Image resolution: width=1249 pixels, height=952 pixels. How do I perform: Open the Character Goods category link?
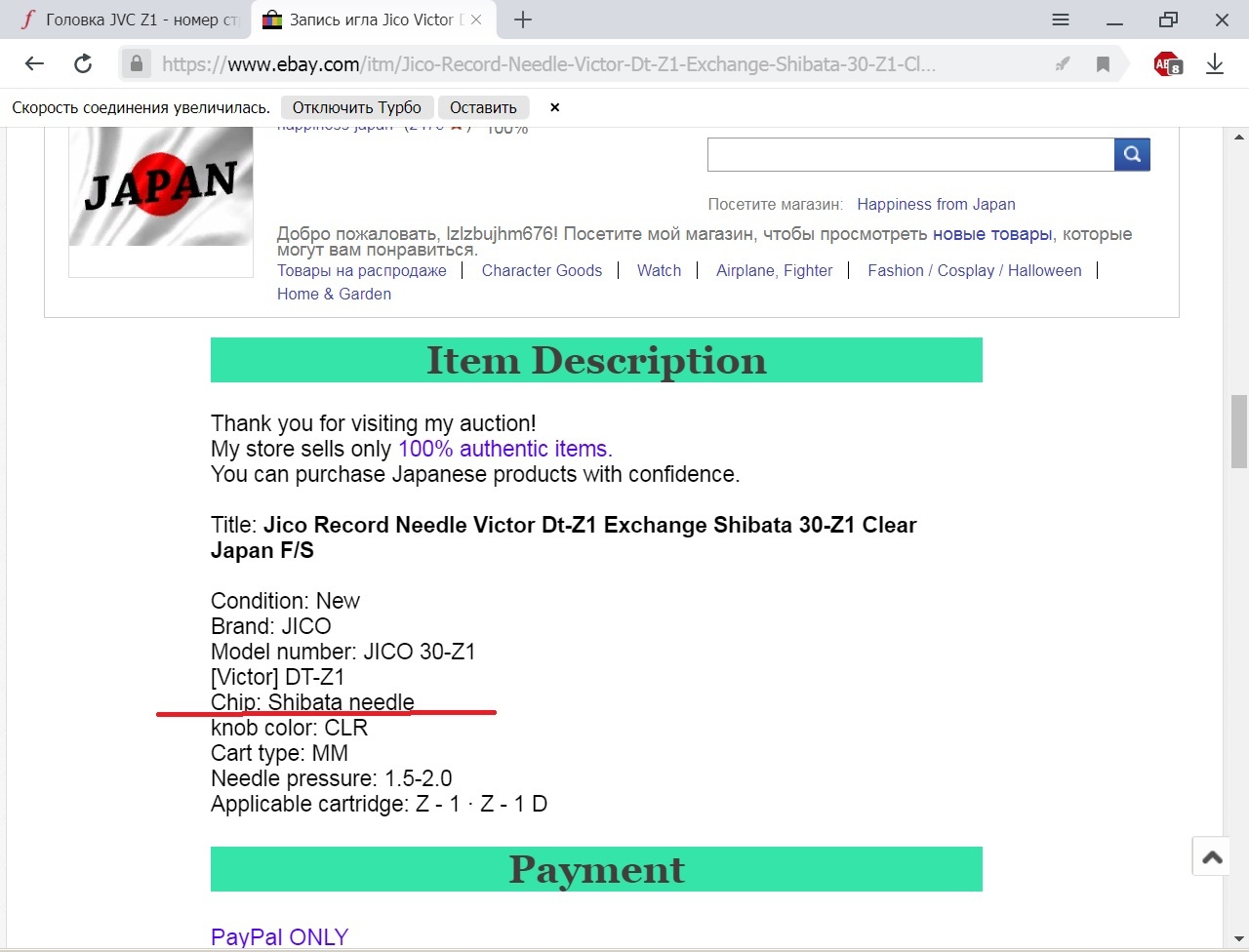tap(542, 270)
